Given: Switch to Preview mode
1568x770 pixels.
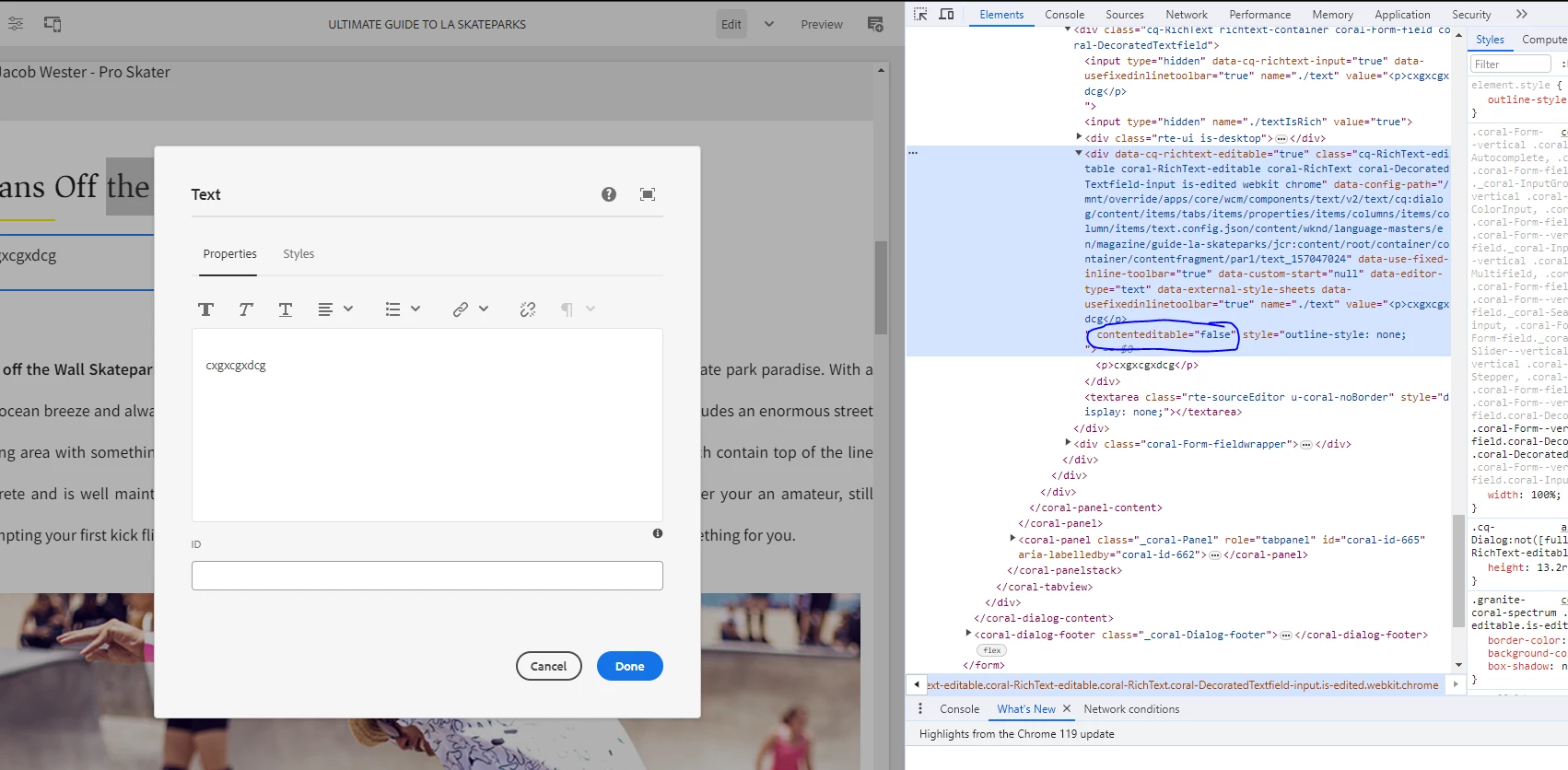Looking at the screenshot, I should [822, 24].
